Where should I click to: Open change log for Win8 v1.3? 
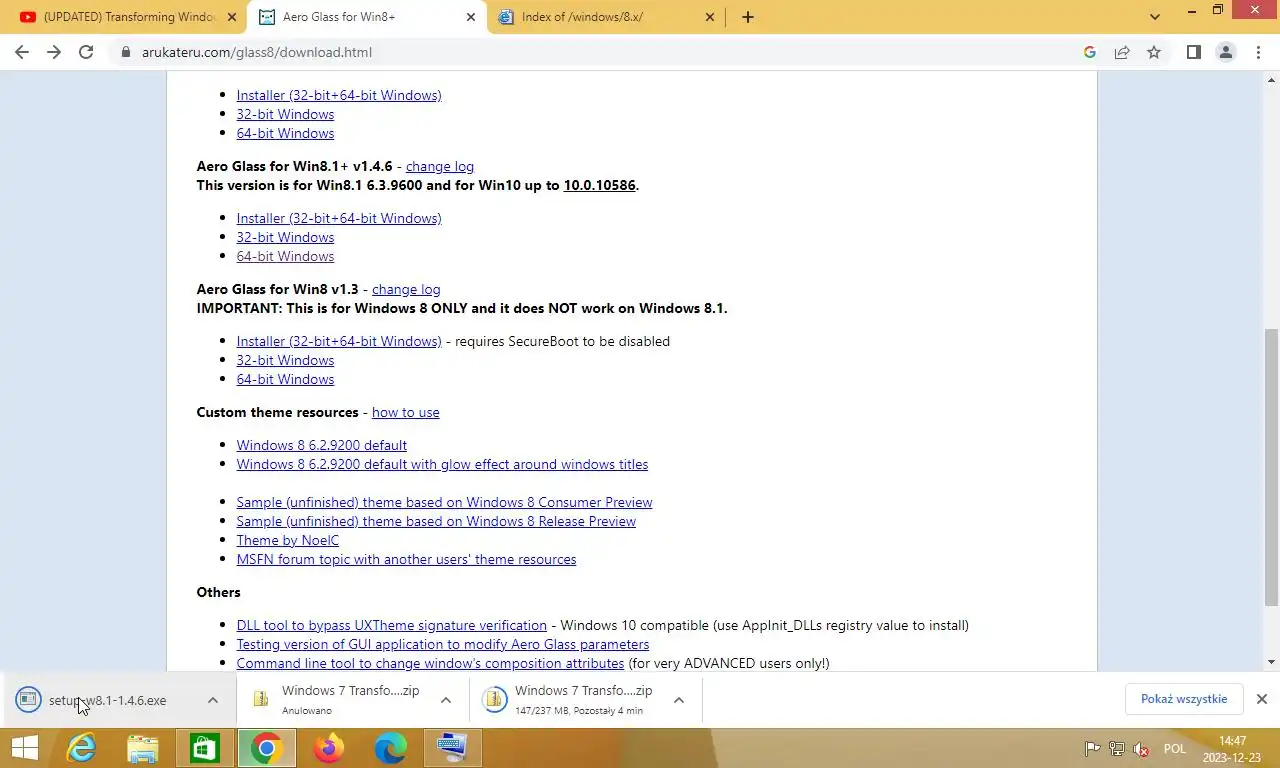pyautogui.click(x=406, y=289)
